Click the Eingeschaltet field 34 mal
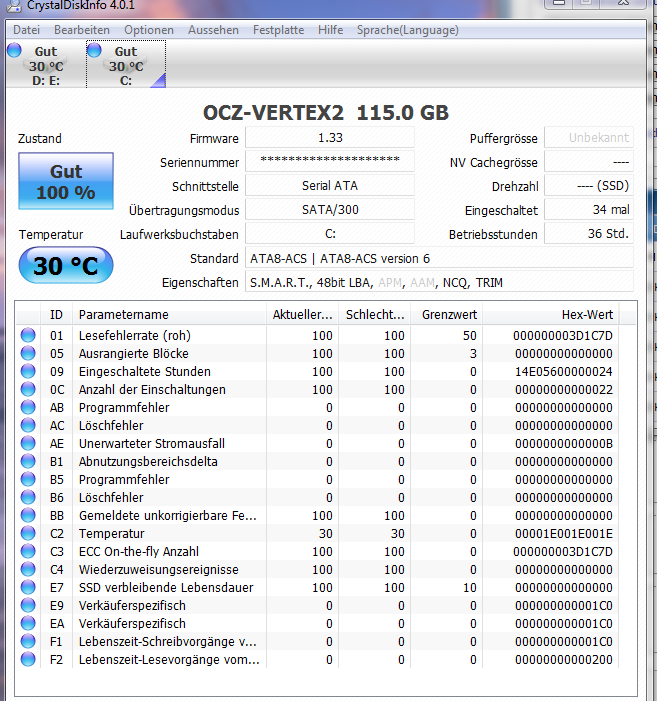657x701 pixels. [589, 210]
